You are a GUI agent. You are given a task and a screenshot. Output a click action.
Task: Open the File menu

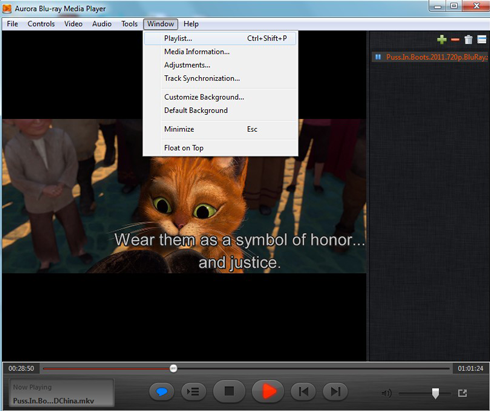[12, 24]
